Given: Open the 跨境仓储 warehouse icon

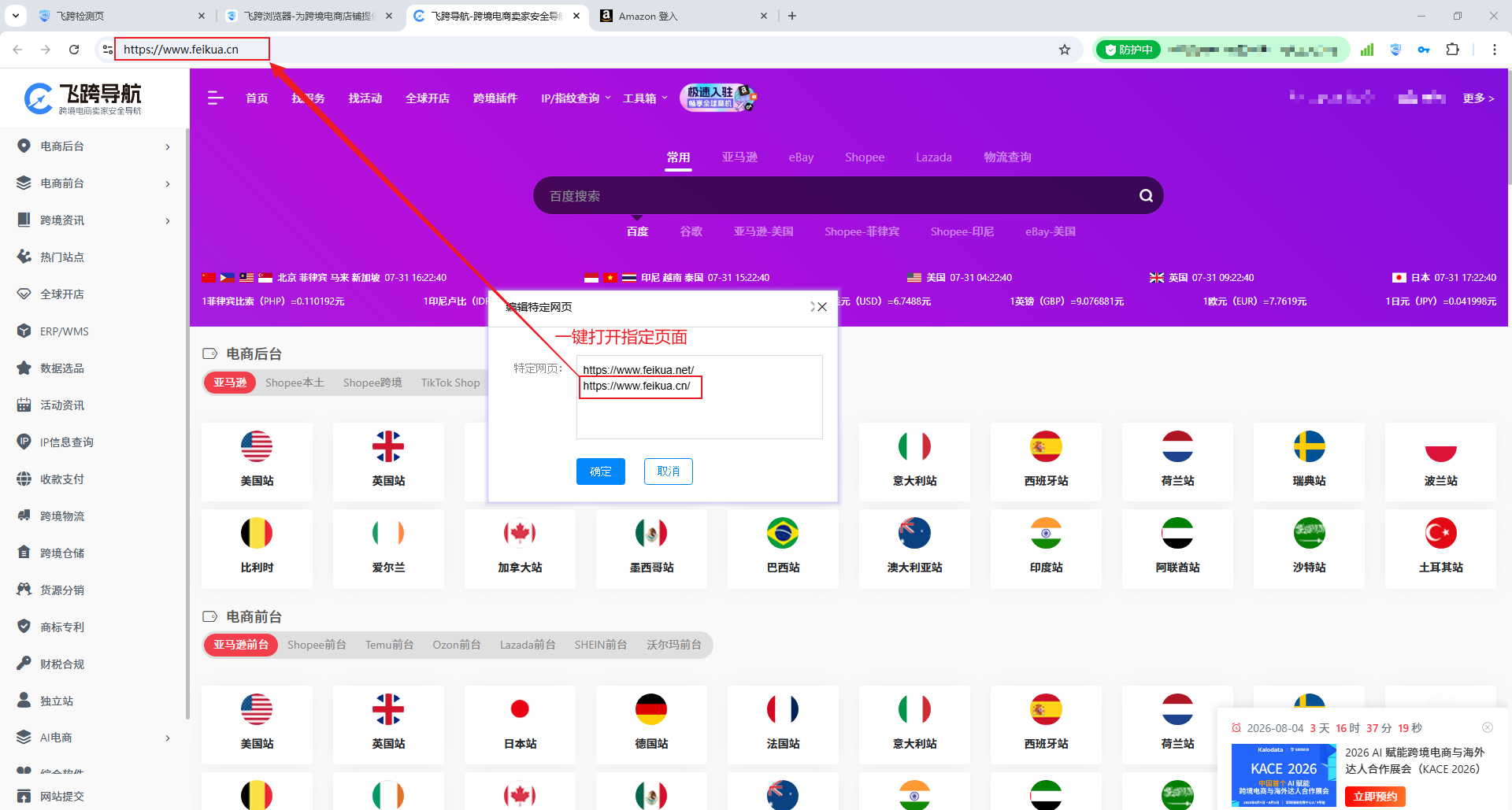Looking at the screenshot, I should [24, 553].
